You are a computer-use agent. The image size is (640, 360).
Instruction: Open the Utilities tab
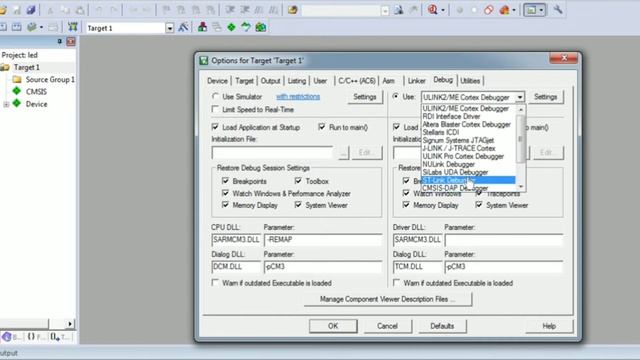click(x=470, y=81)
